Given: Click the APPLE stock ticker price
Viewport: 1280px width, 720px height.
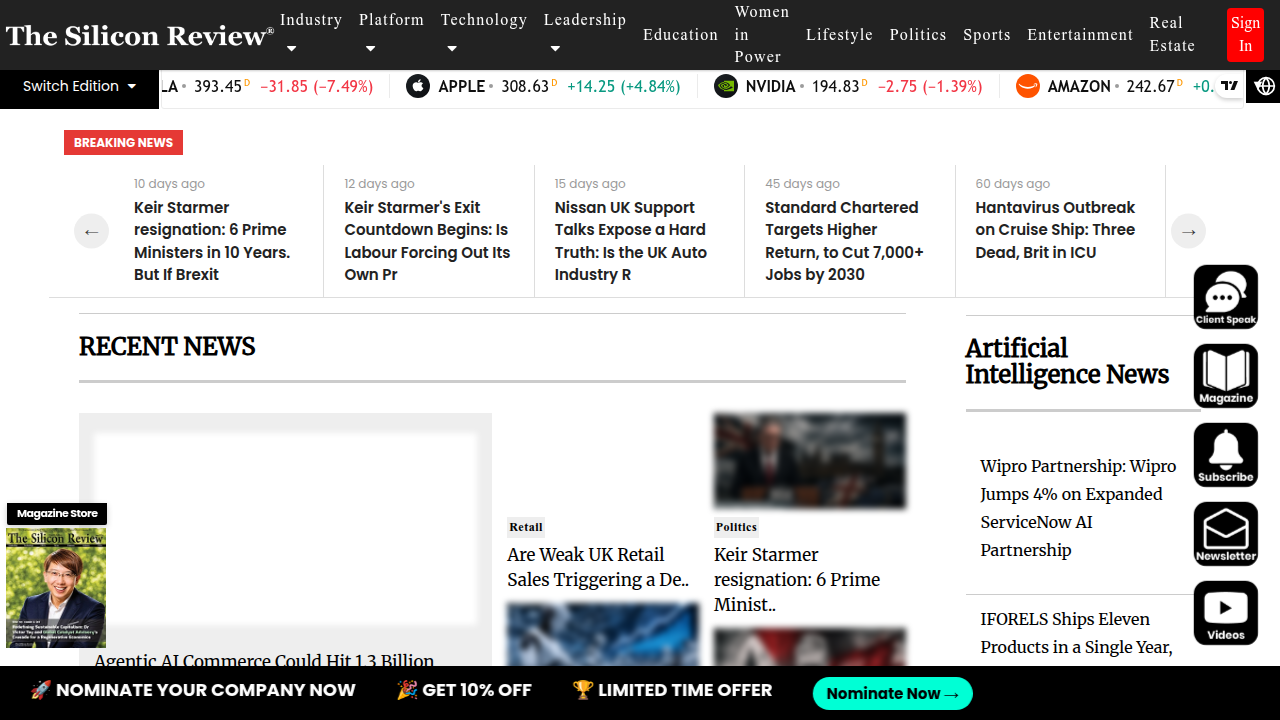Looking at the screenshot, I should [525, 87].
